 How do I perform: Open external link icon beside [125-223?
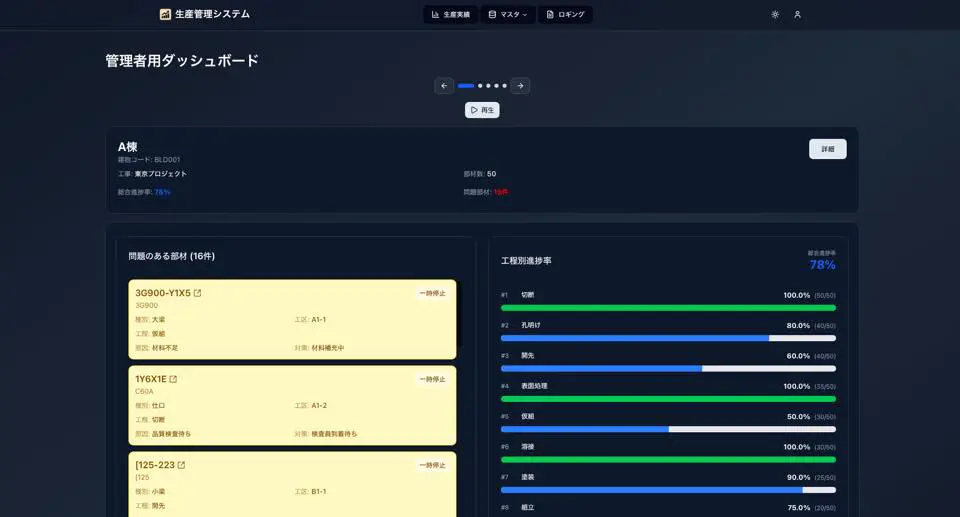coord(181,466)
